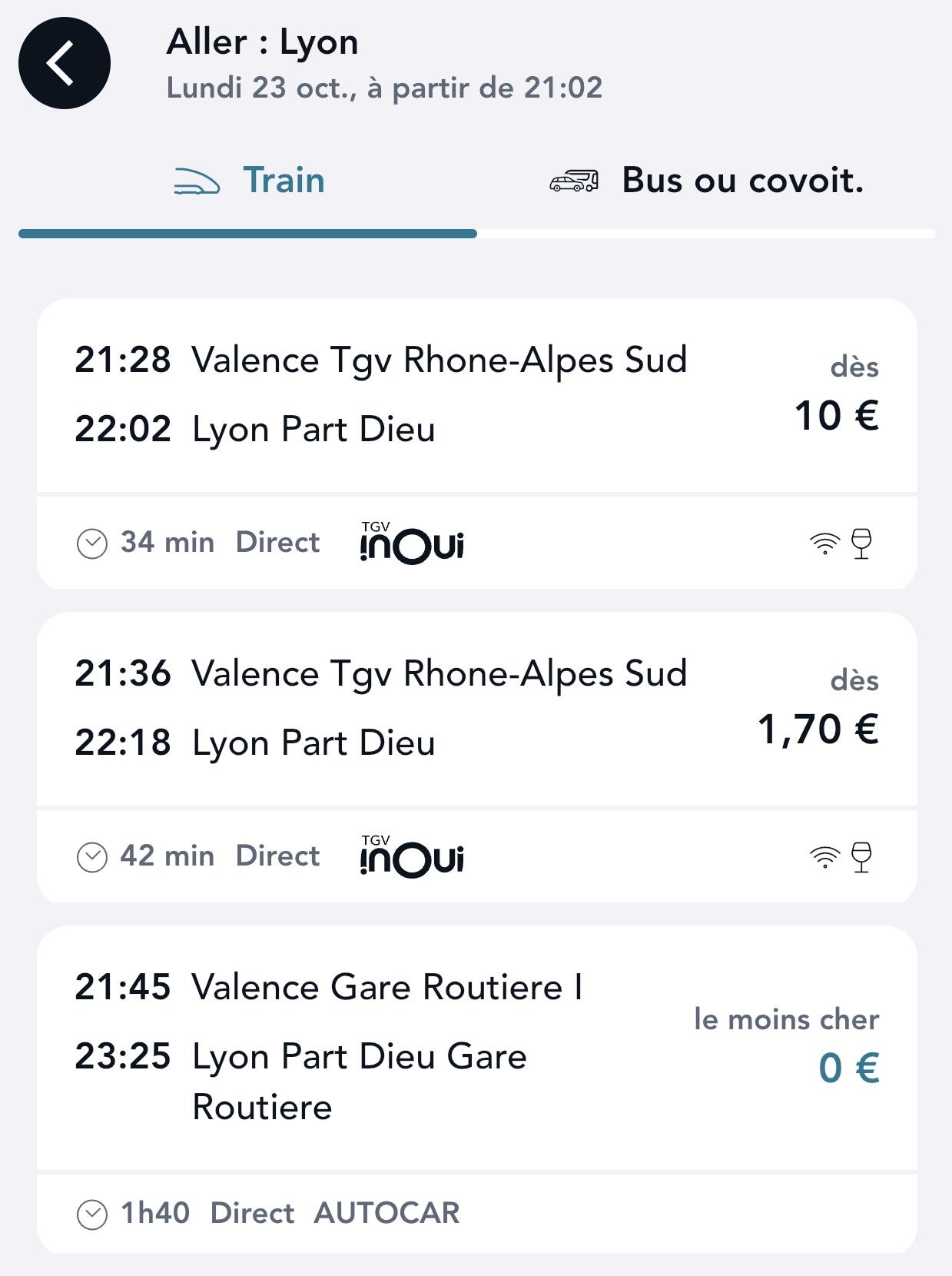Click the bar glass icon on 21:28 train

tap(862, 543)
